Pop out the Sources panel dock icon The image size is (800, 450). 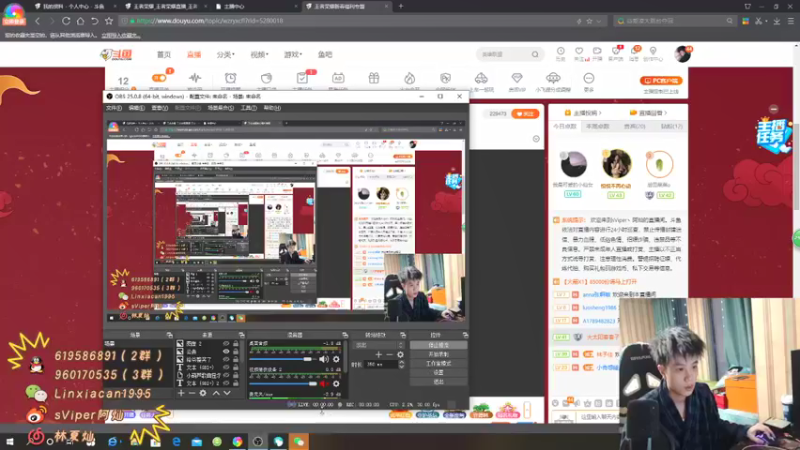pos(242,335)
